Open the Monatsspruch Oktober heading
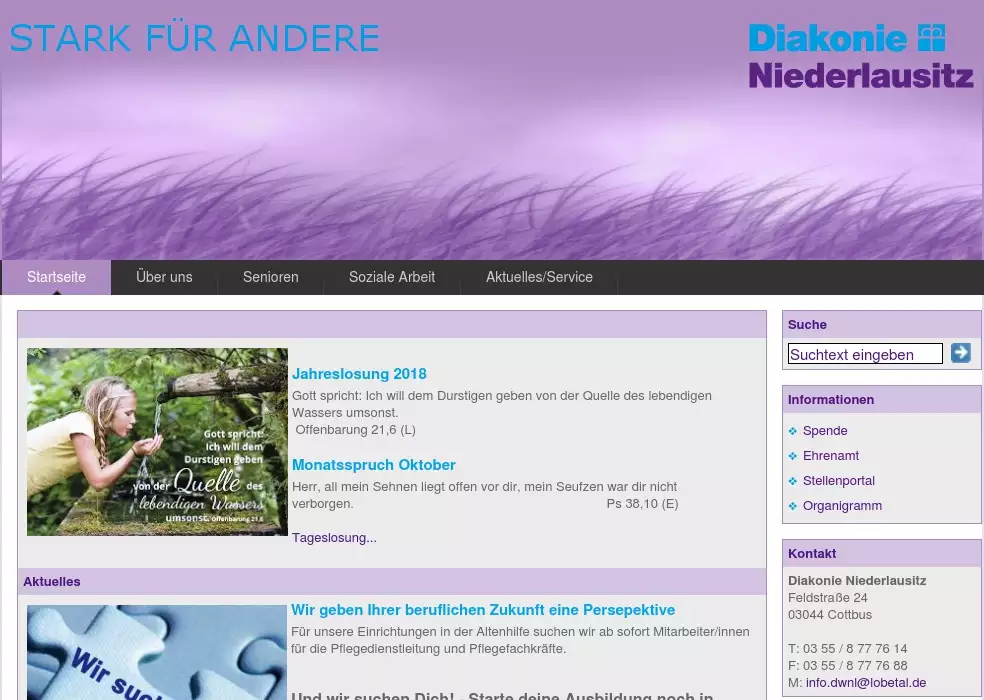984x700 pixels. click(x=373, y=465)
